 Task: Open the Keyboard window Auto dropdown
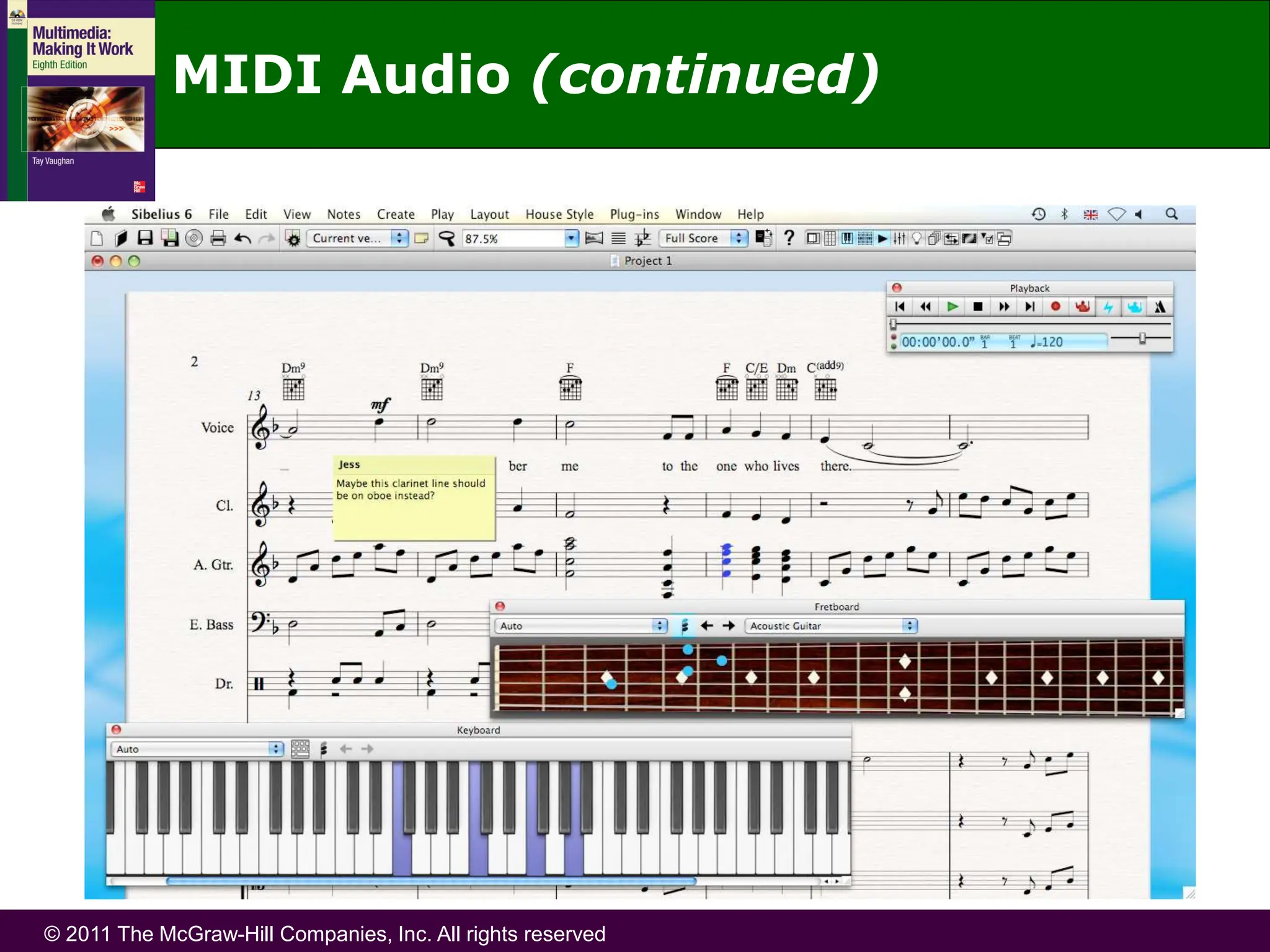(x=197, y=749)
